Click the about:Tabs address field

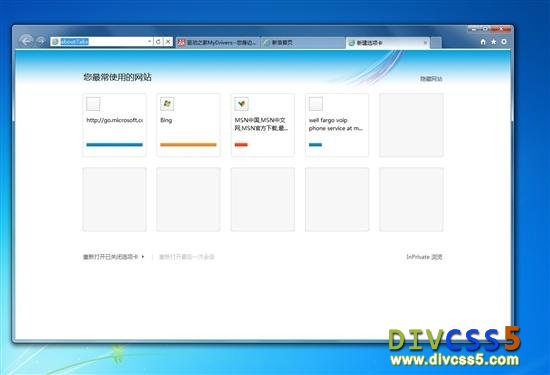tap(99, 42)
